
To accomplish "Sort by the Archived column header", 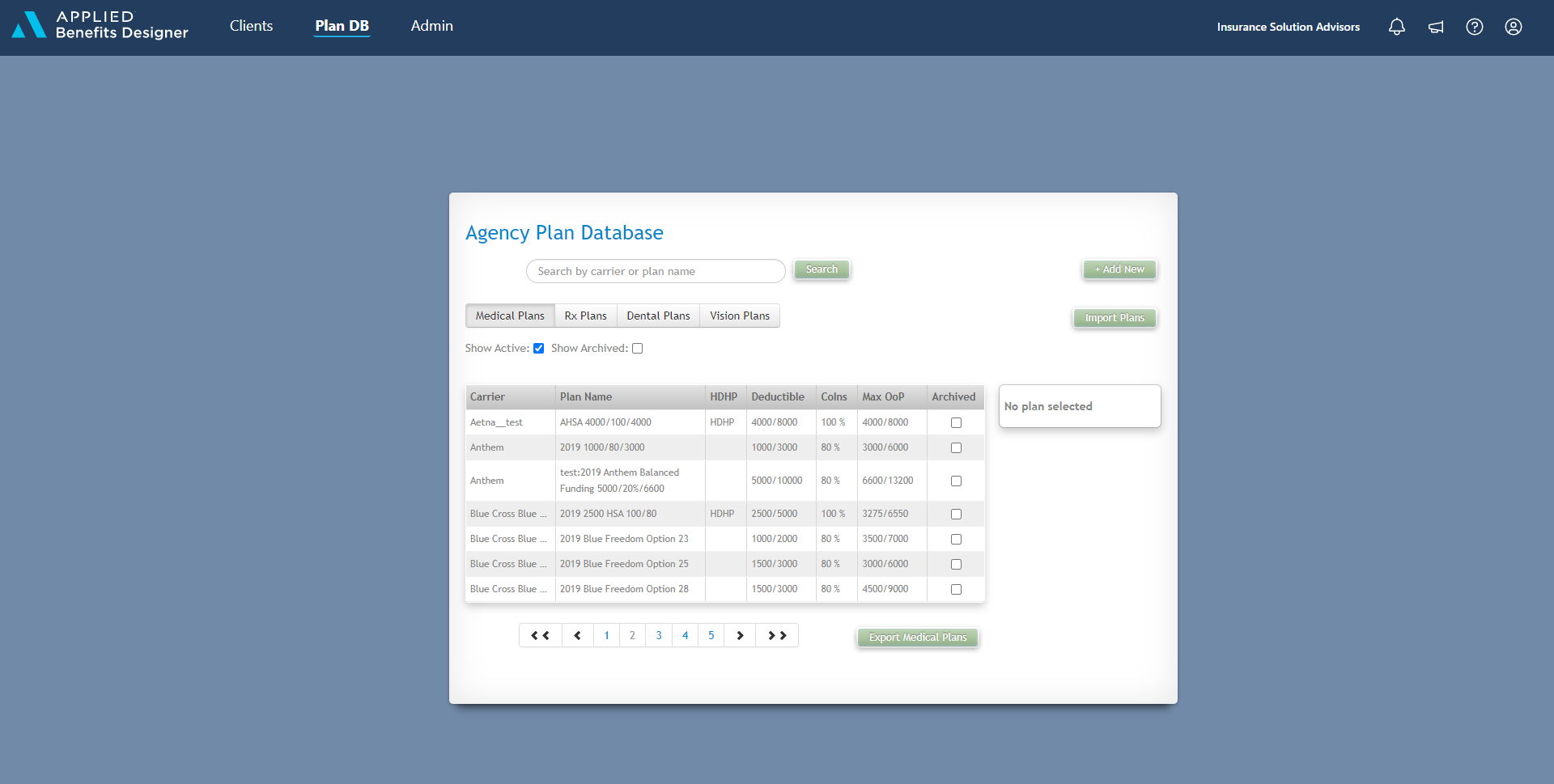I will pos(956,396).
